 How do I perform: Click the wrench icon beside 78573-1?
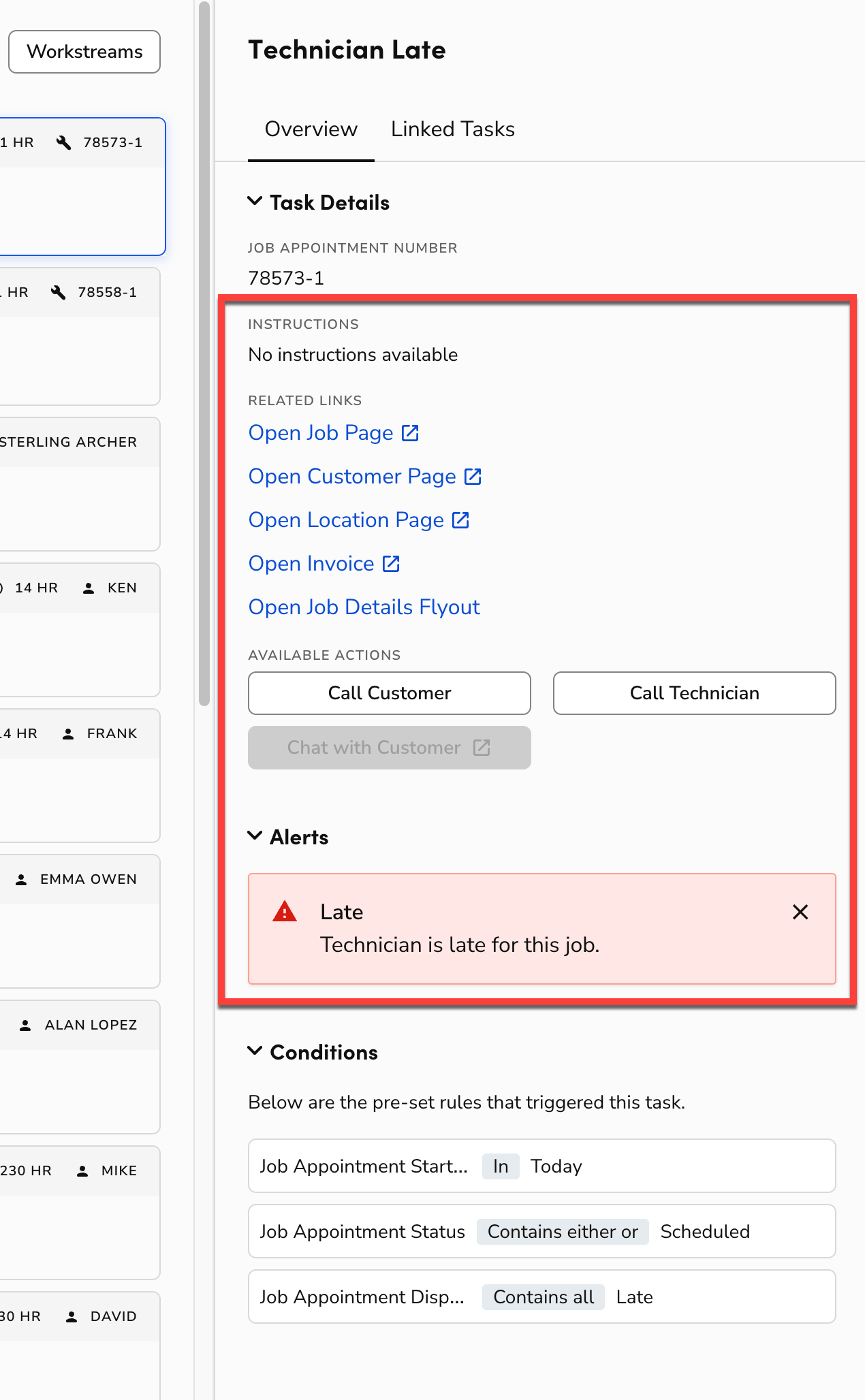[64, 142]
